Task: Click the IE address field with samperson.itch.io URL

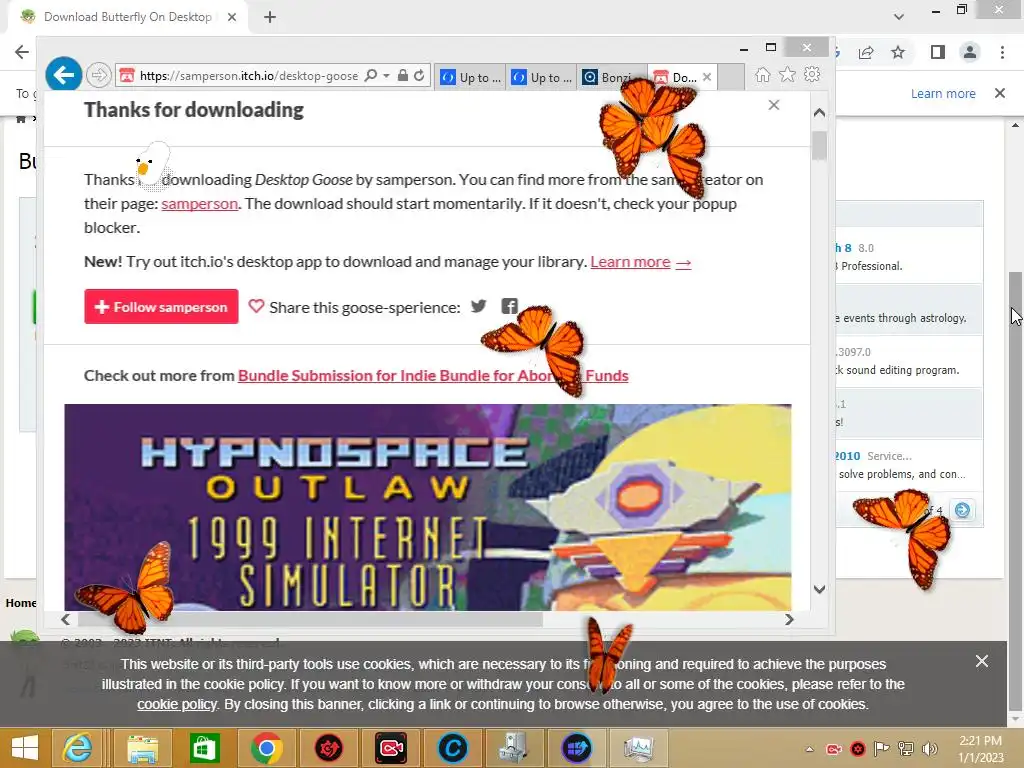Action: [x=248, y=76]
